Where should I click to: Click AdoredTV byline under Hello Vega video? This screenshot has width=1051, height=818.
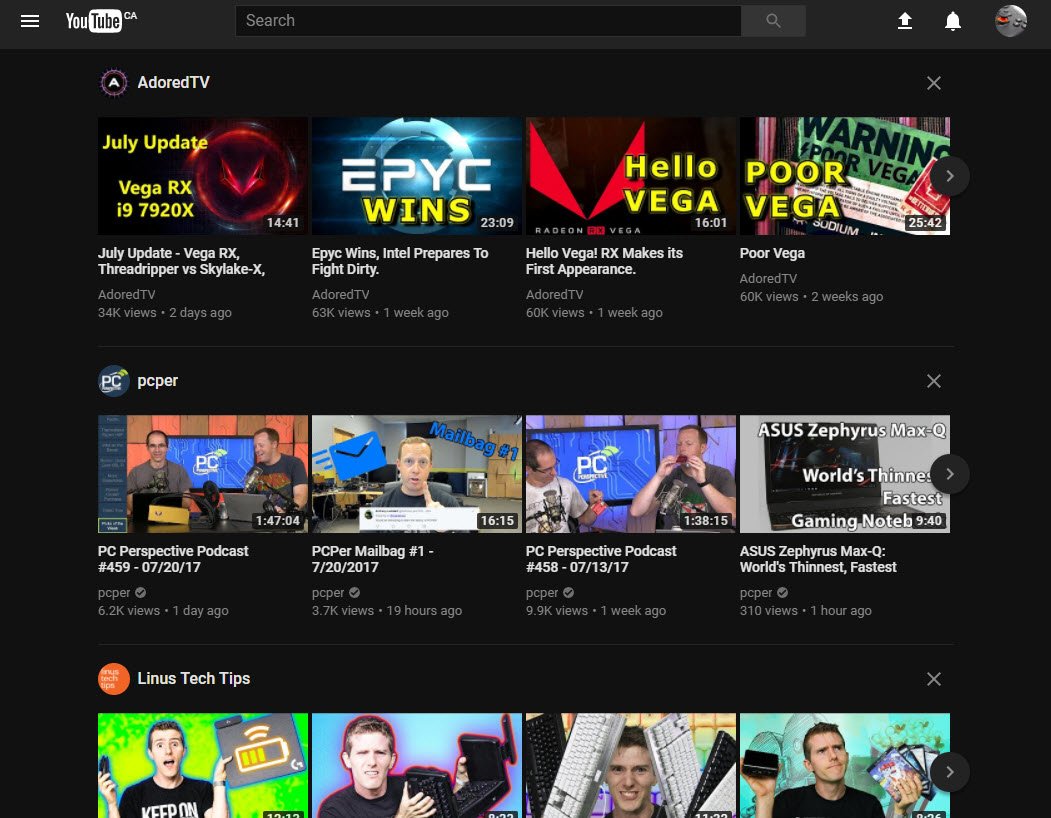point(554,294)
